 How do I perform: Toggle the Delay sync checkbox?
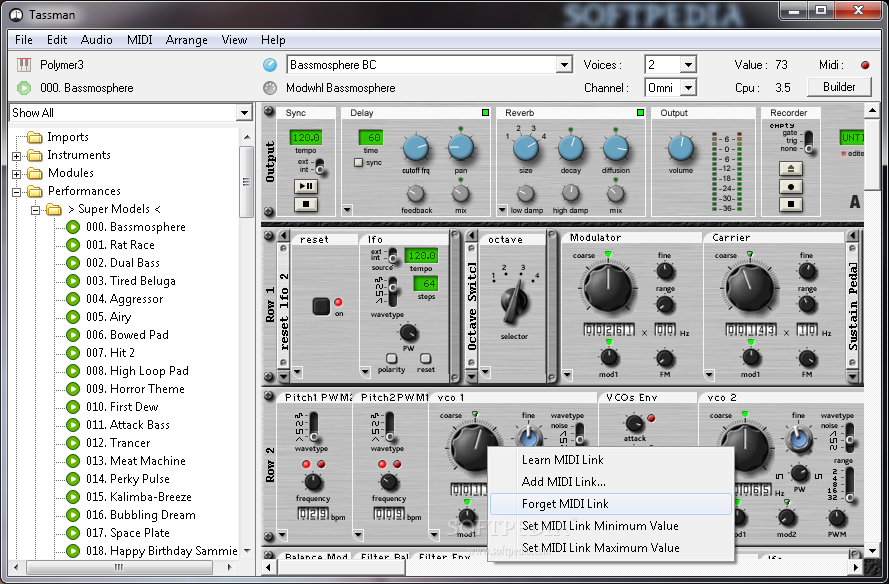click(358, 163)
